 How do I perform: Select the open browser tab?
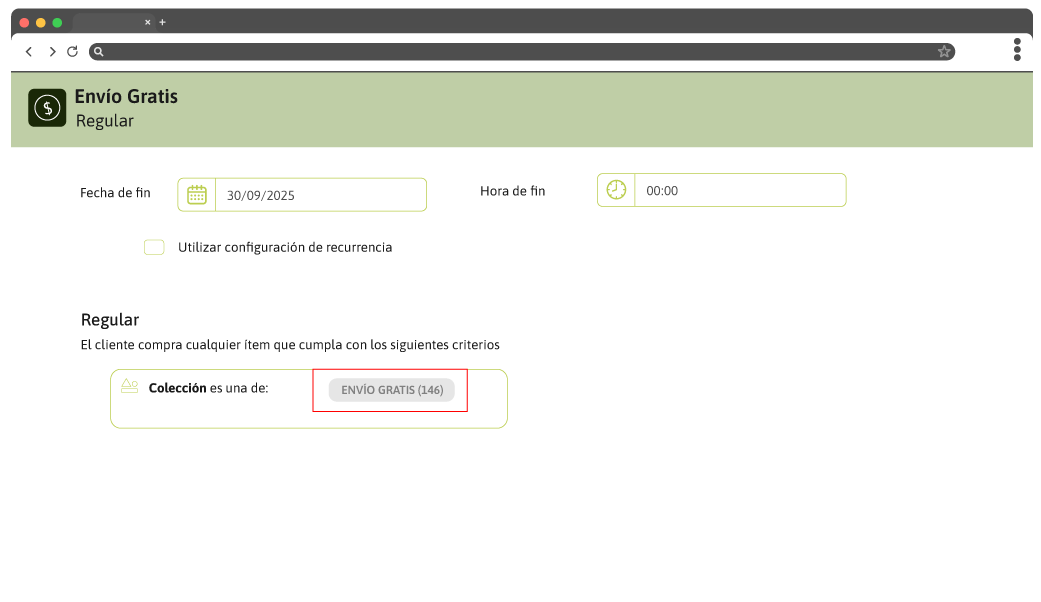[107, 21]
